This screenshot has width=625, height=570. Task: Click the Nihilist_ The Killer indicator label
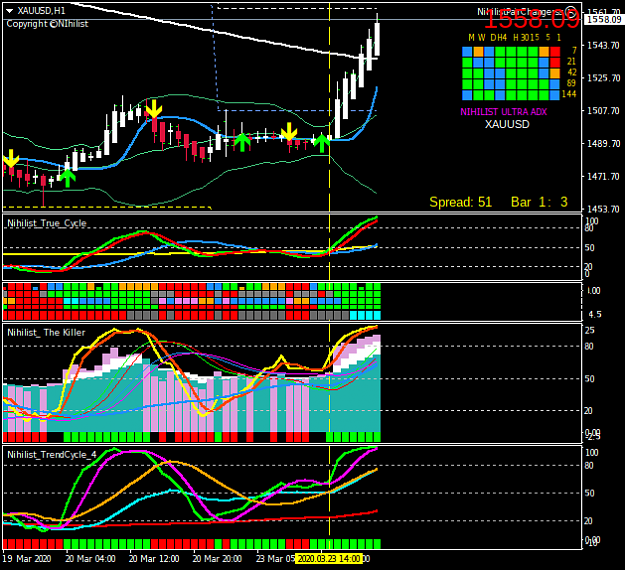46,332
